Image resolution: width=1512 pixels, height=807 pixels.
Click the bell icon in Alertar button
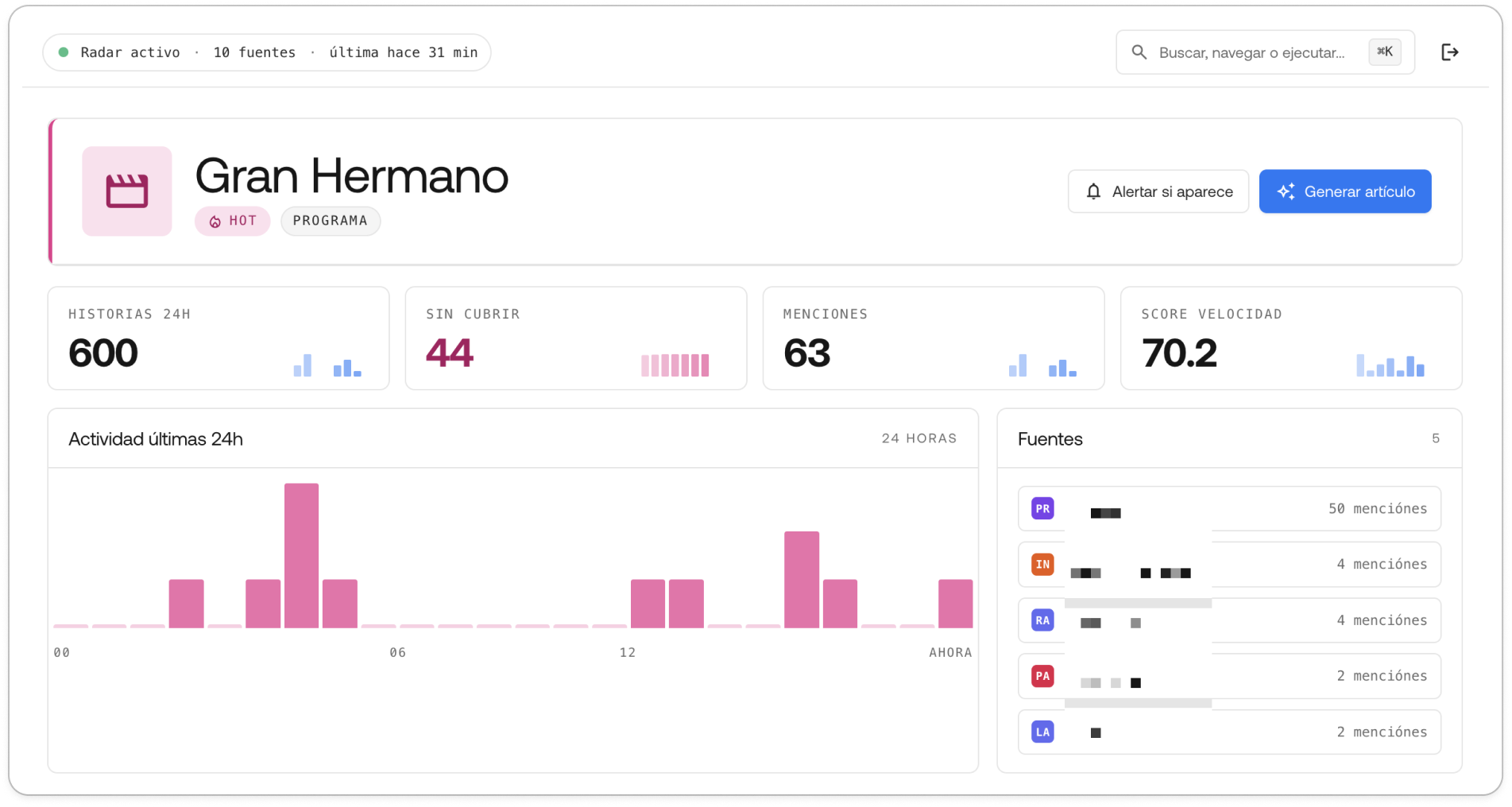tap(1094, 191)
